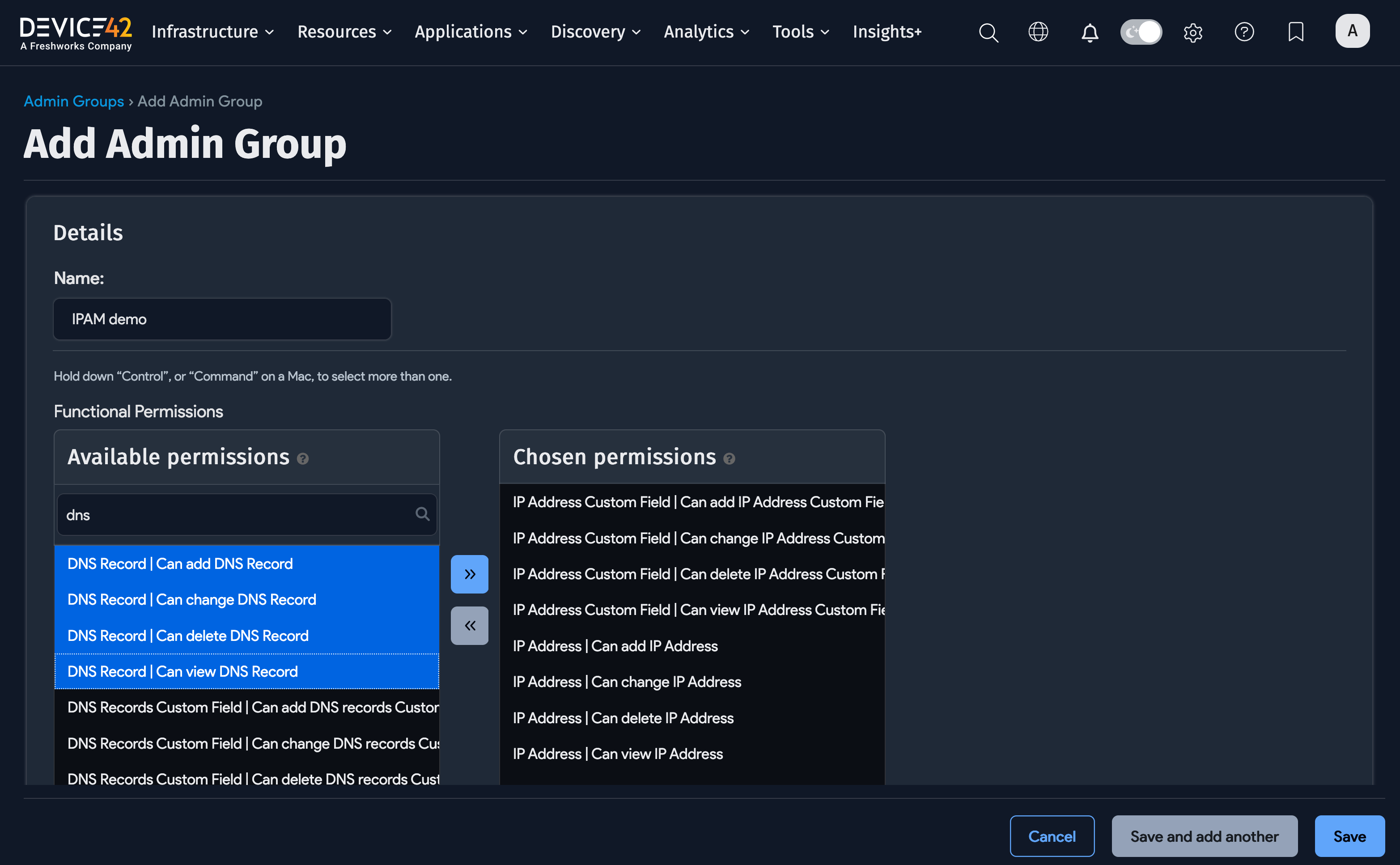Select the Insights+ menu item
The height and width of the screenshot is (865, 1400).
(x=887, y=32)
